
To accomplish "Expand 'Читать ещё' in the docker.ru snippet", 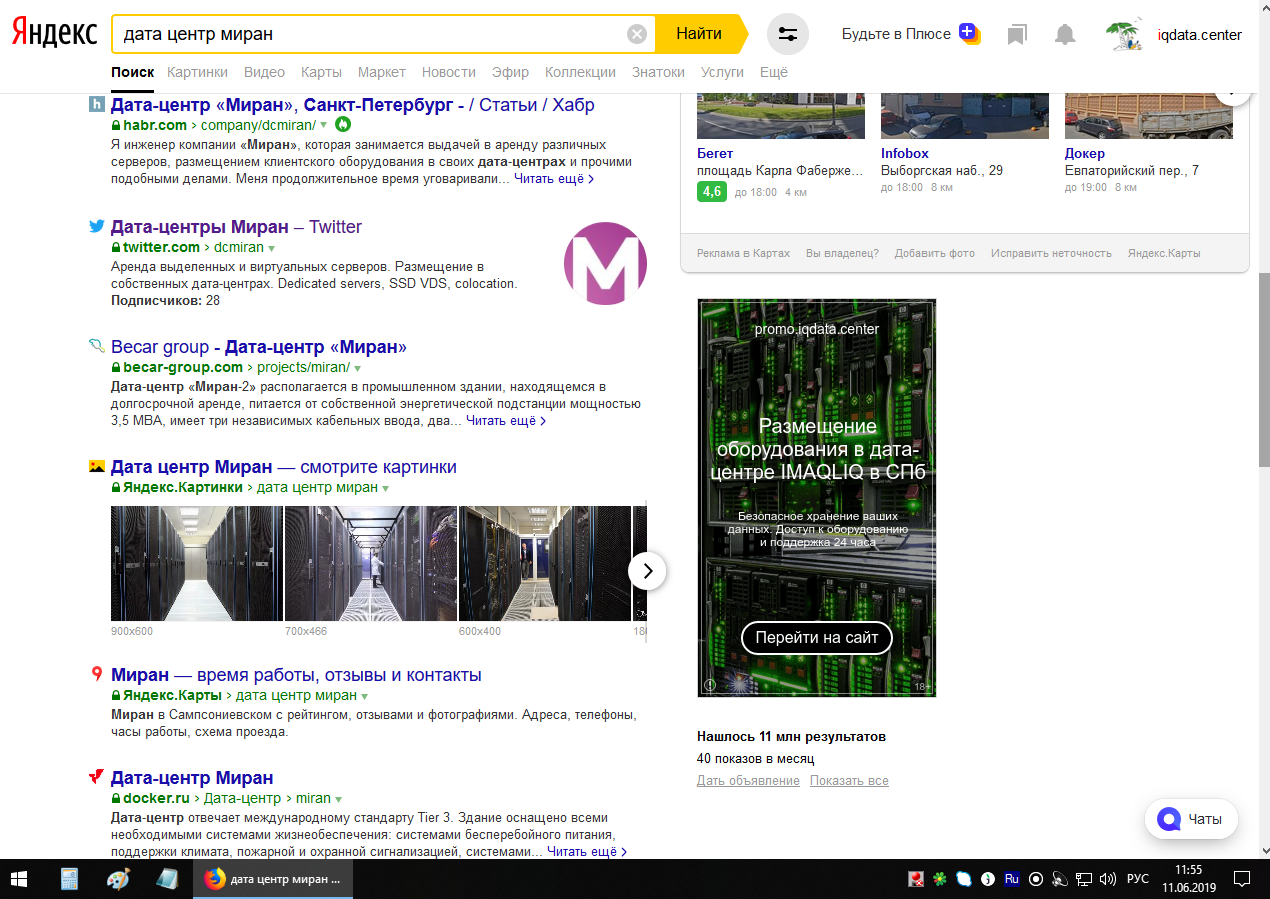I will click(x=587, y=852).
